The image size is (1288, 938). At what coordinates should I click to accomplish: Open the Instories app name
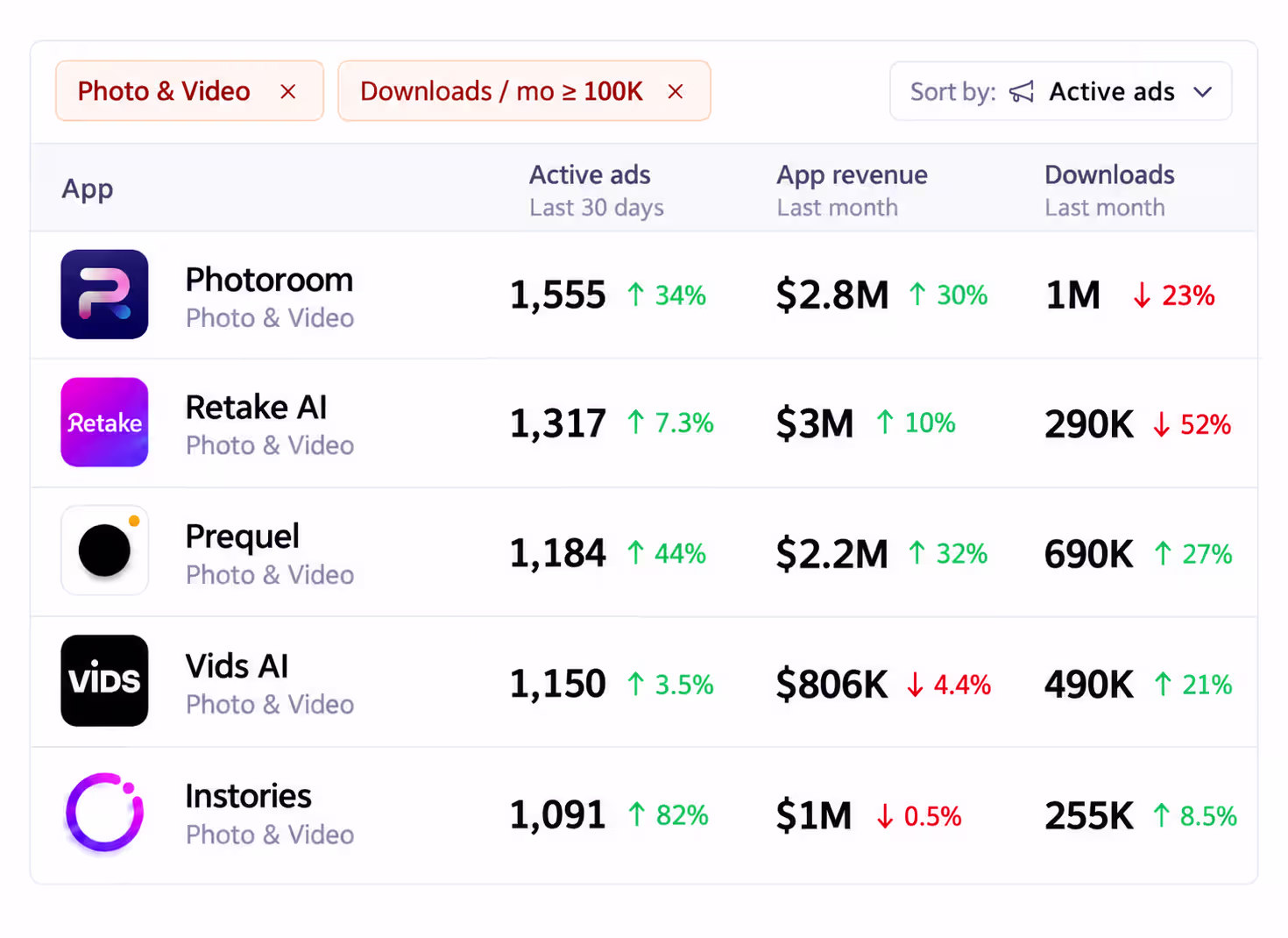(x=248, y=796)
